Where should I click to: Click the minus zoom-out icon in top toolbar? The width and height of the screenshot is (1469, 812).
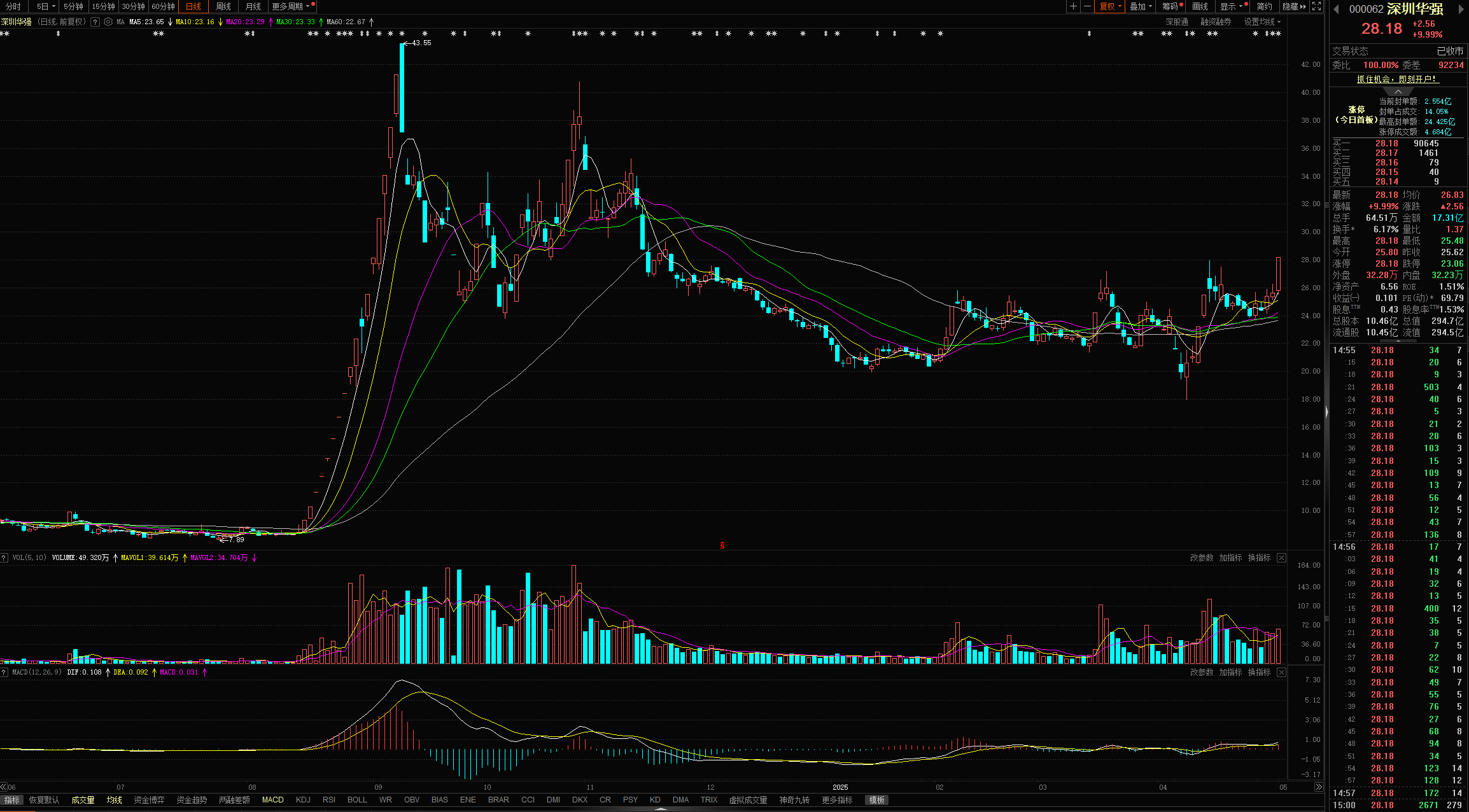1087,6
